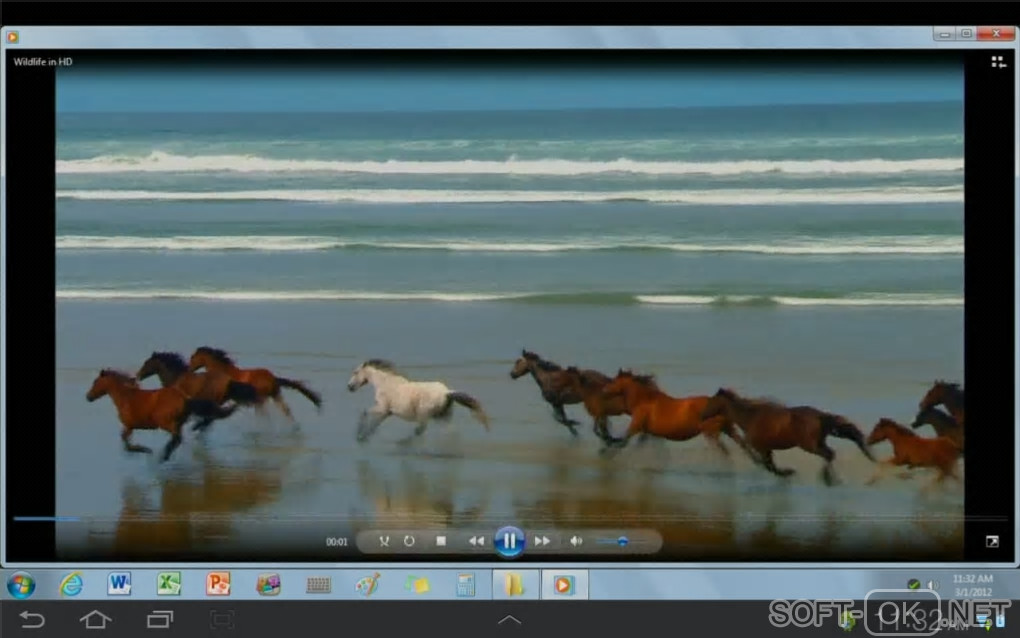Viewport: 1020px width, 638px height.
Task: Click the Windows Media Player title icon
Action: 12,37
